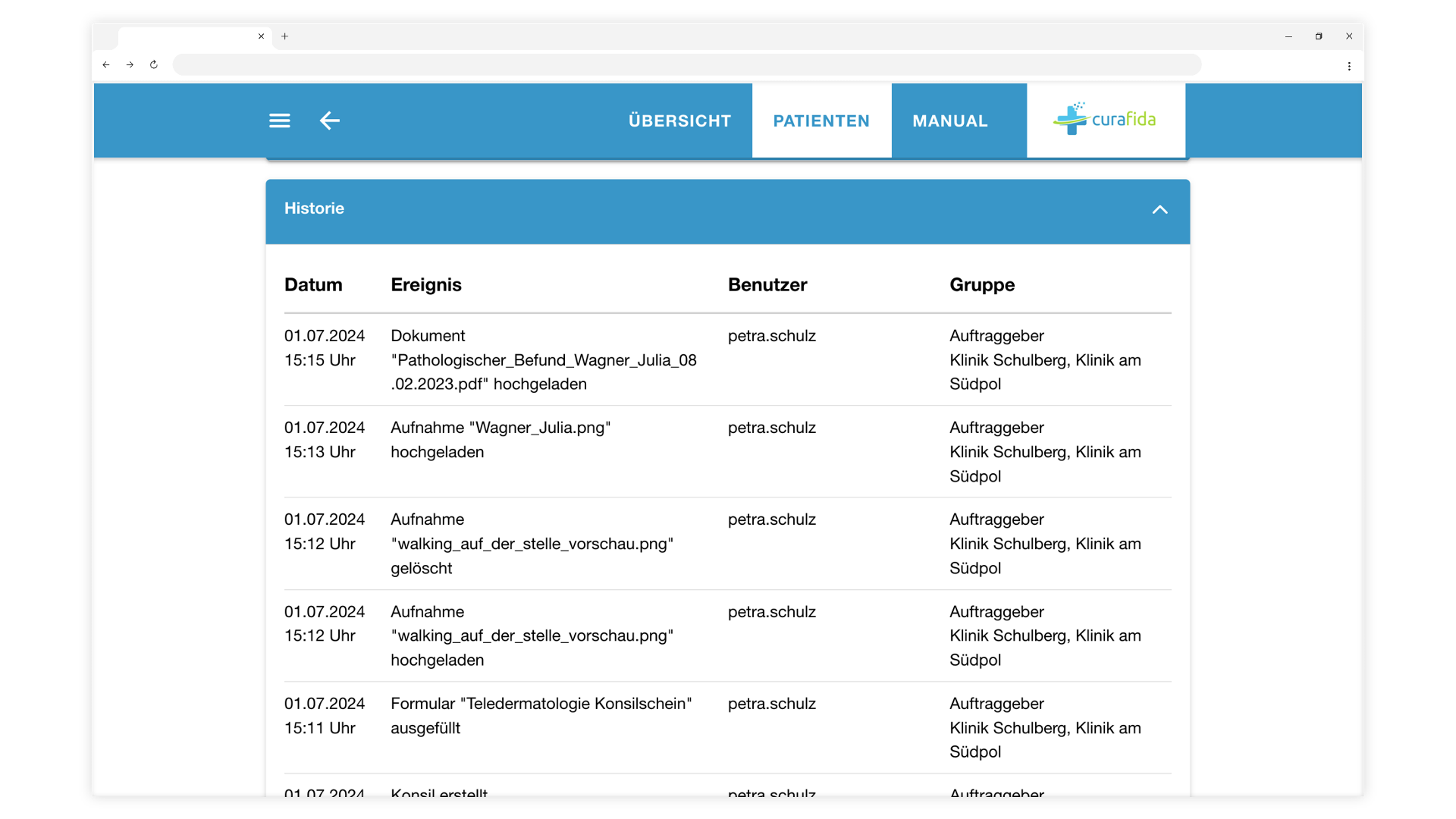
Task: Click Auftraggeber group in the Konsilschein row
Action: click(1045, 728)
